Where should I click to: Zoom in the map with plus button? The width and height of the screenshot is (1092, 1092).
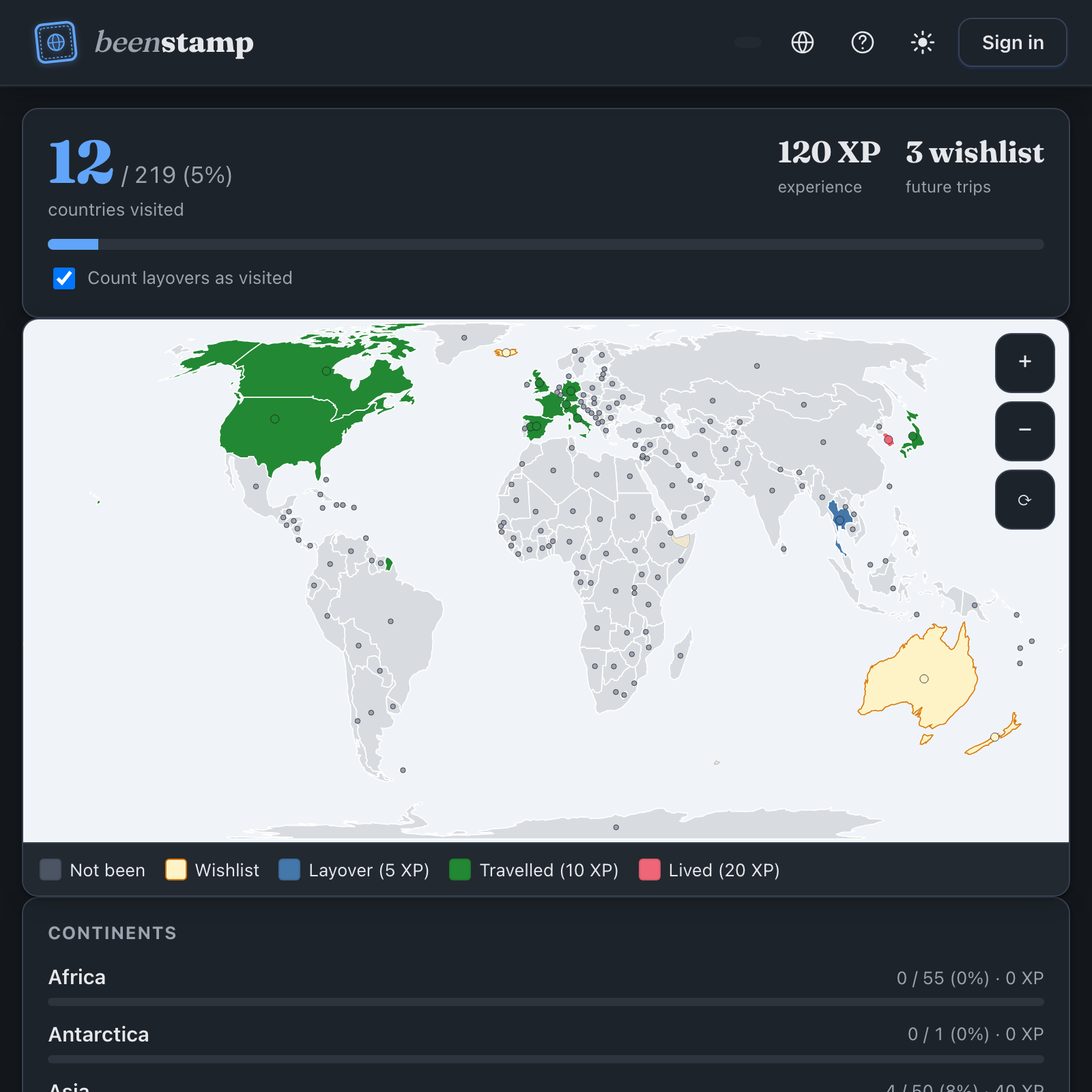point(1025,362)
